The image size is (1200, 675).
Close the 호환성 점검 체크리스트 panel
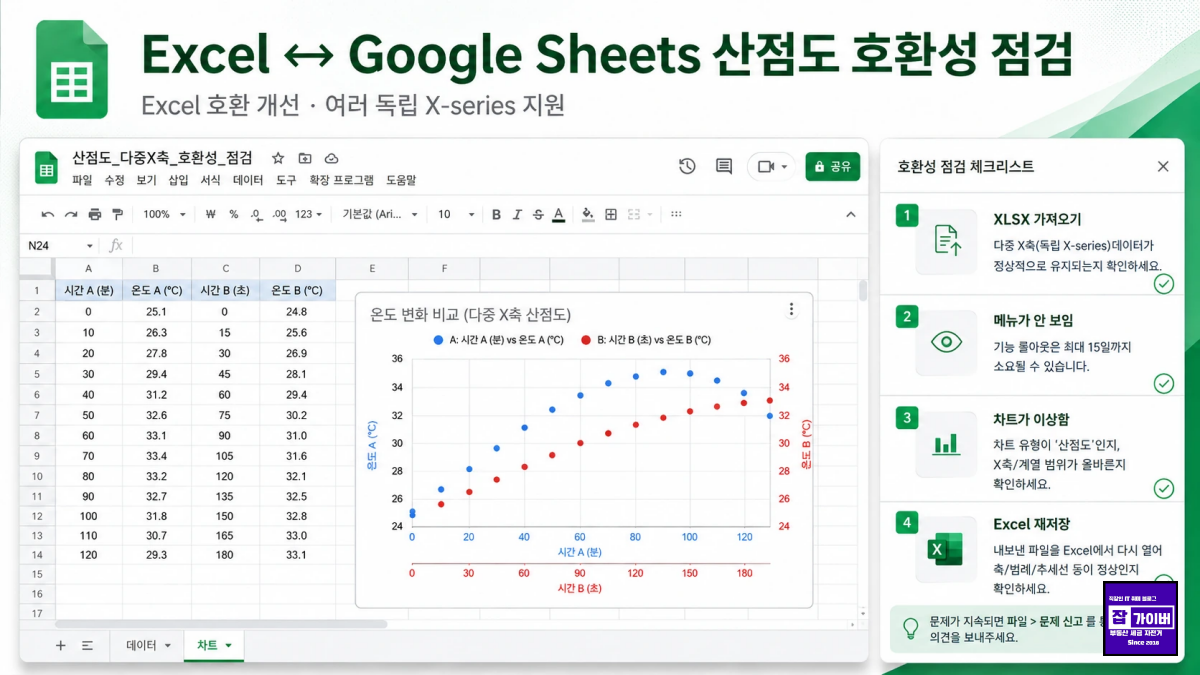(x=1163, y=167)
